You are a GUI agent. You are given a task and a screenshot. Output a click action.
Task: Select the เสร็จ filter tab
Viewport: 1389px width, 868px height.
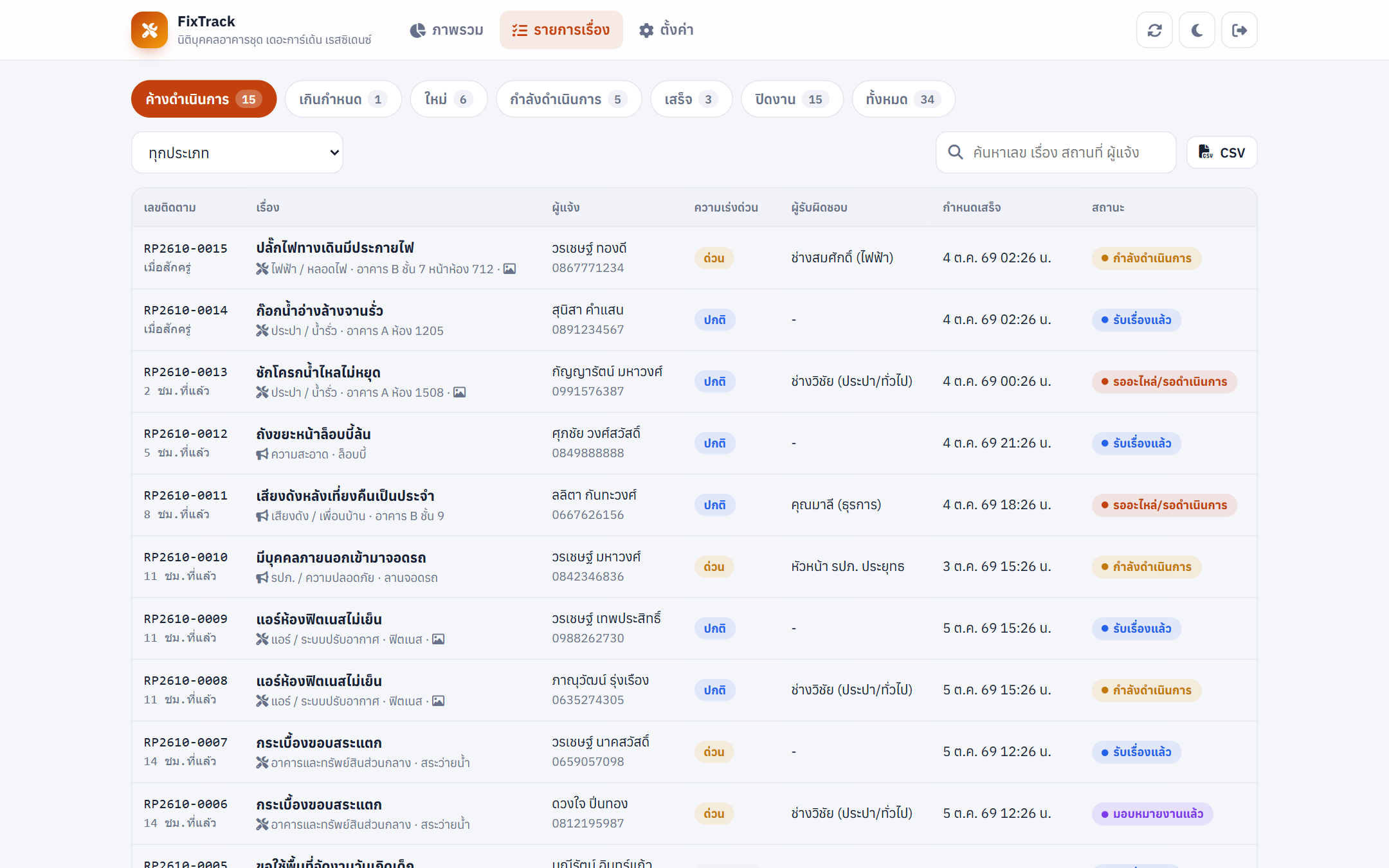point(691,99)
